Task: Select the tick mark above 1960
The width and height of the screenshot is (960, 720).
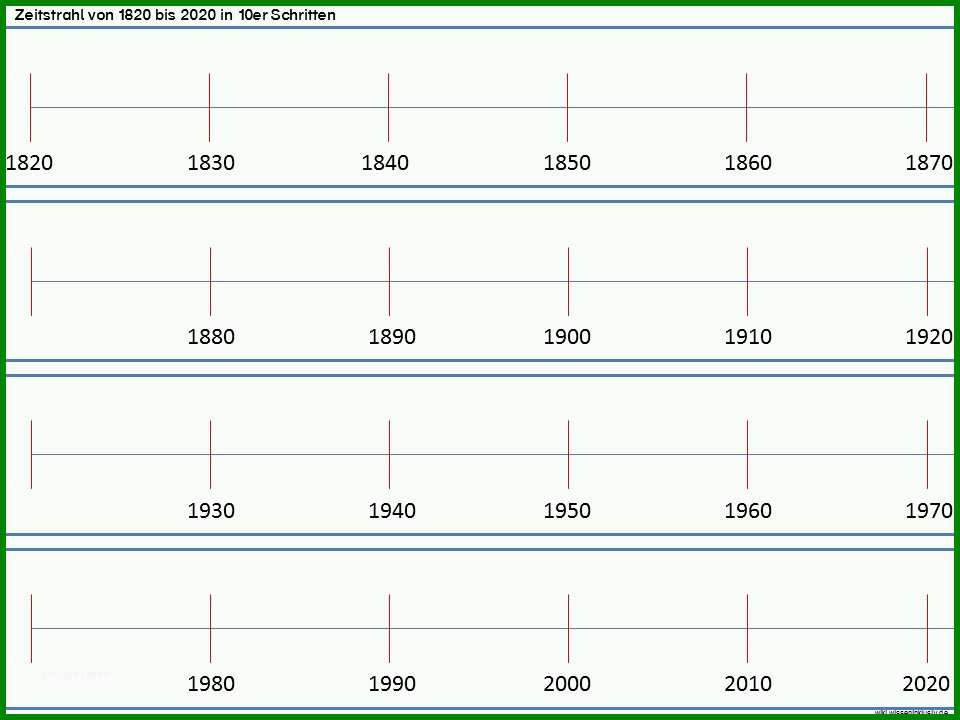Action: (748, 454)
